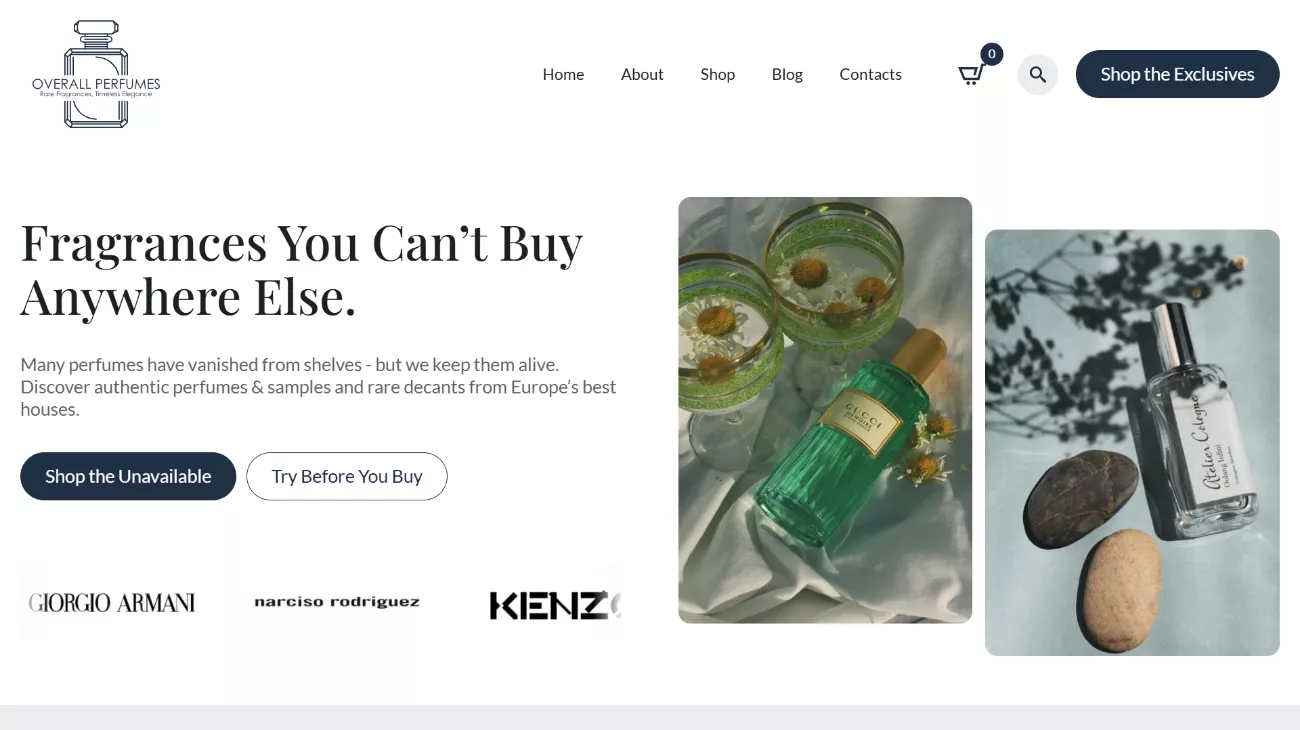The width and height of the screenshot is (1300, 730).
Task: Open the green Gucci perfume photo
Action: tap(825, 410)
